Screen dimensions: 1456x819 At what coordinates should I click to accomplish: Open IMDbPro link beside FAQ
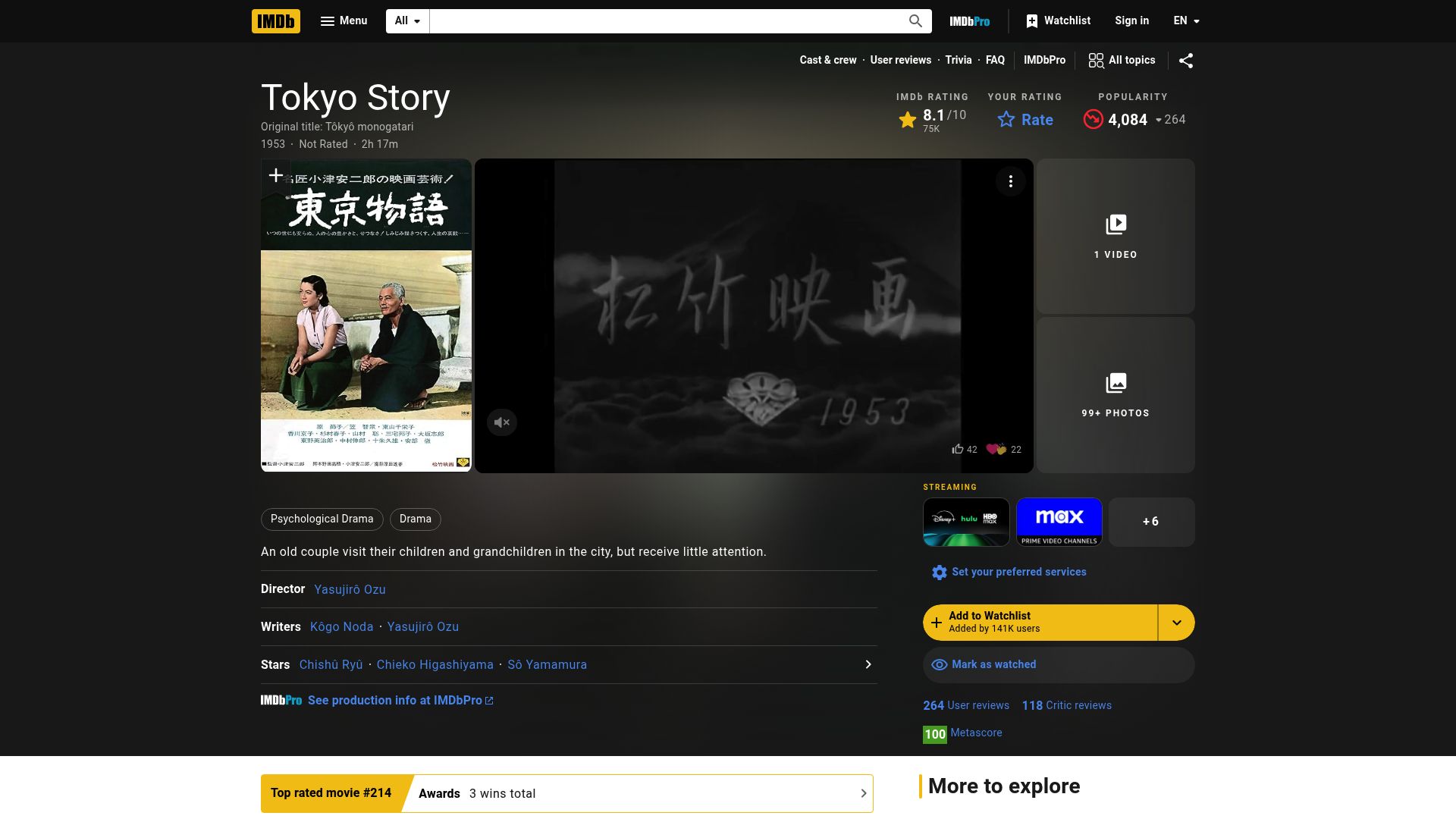coord(1044,60)
